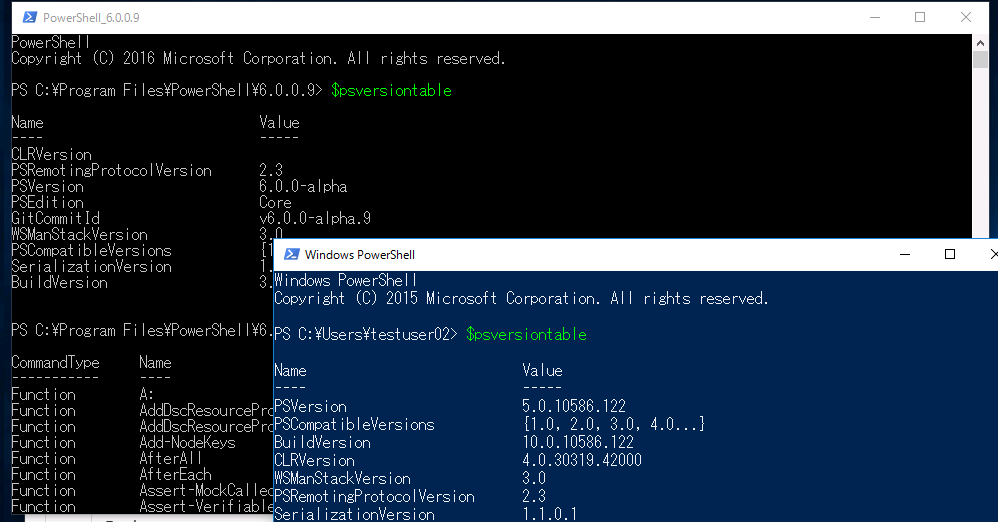Viewport: 998px width, 522px height.
Task: Click the PowerShell_6.0.0.9 title bar icon
Action: click(x=29, y=17)
